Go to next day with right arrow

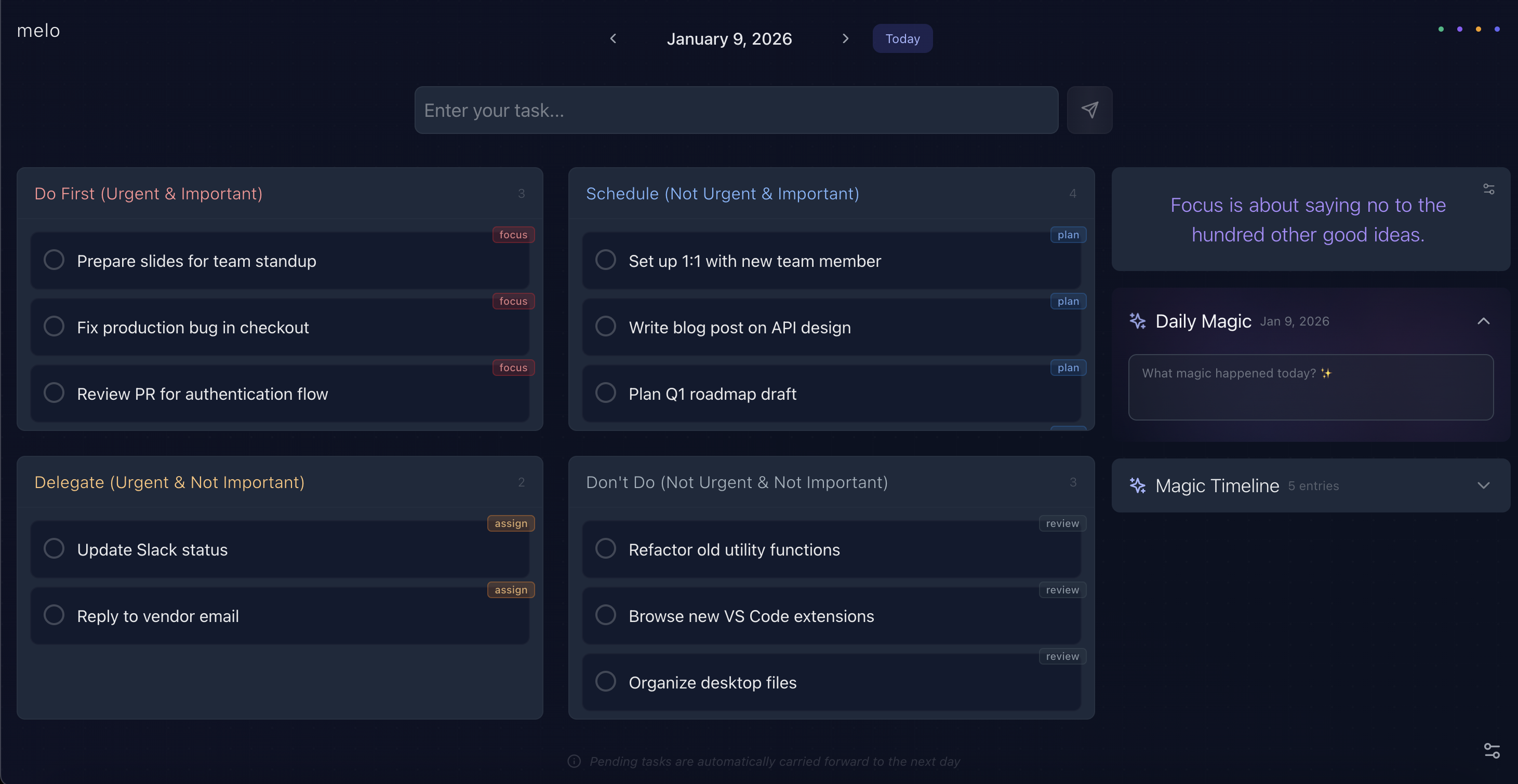[x=845, y=38]
